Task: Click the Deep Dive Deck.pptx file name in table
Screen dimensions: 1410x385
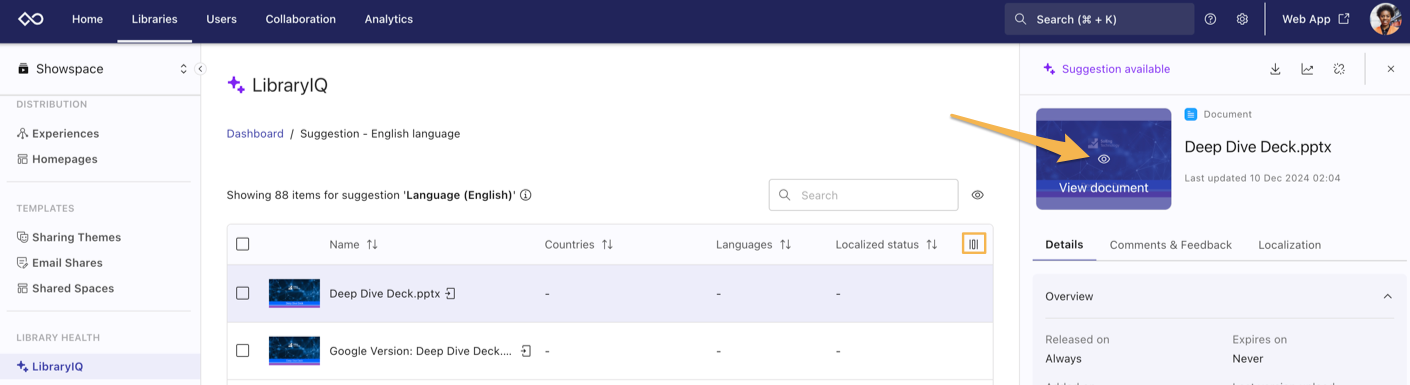Action: (385, 293)
